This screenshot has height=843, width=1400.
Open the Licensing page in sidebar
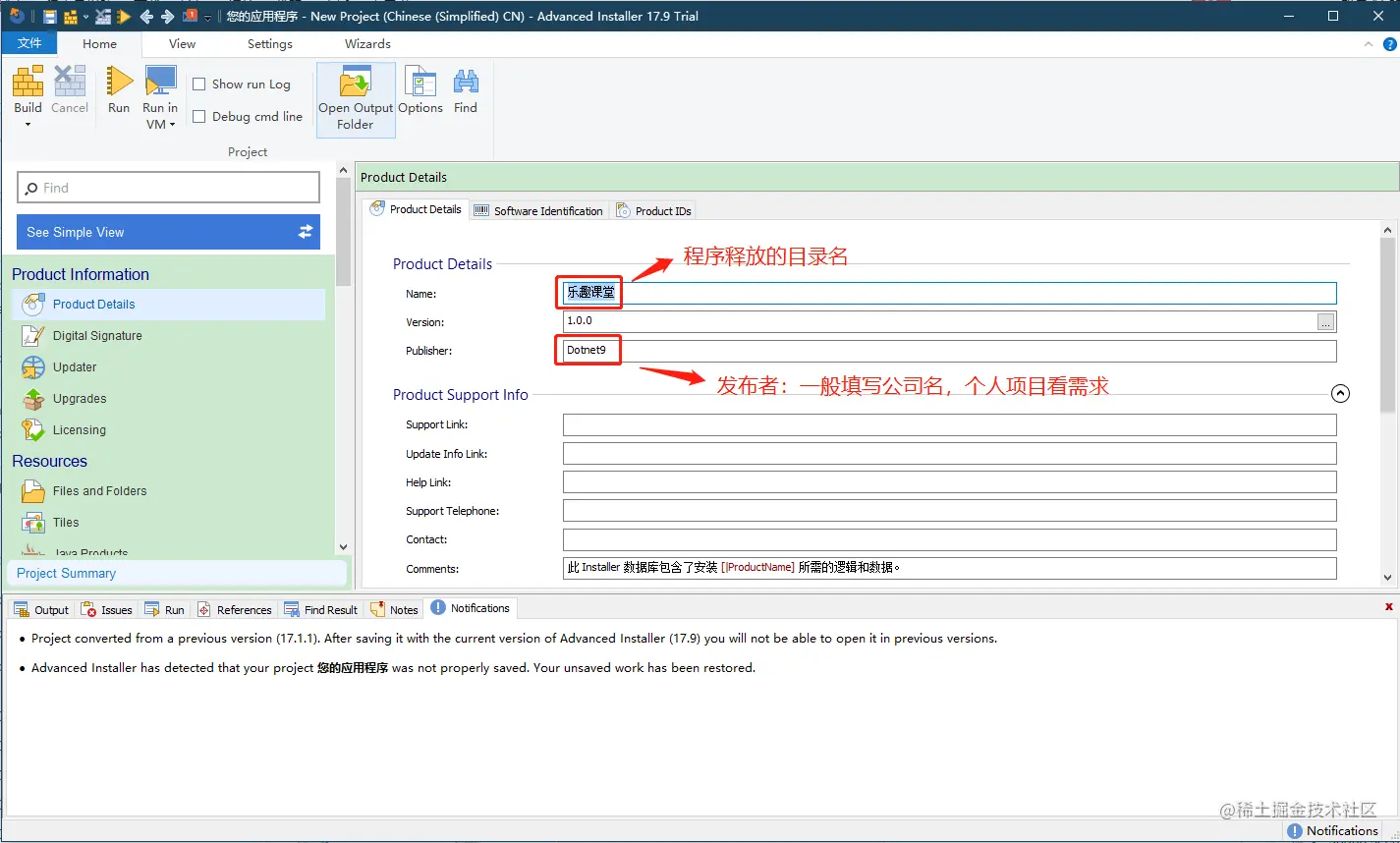click(80, 430)
